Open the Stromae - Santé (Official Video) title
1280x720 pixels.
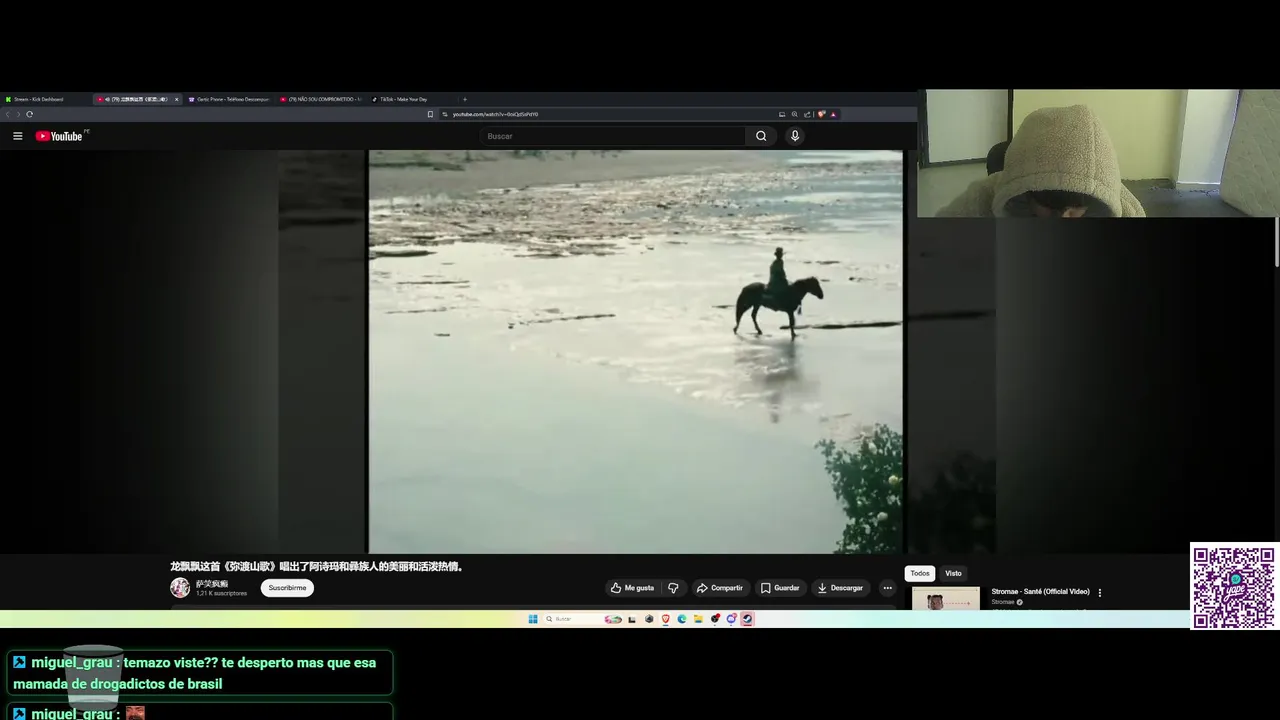1040,592
